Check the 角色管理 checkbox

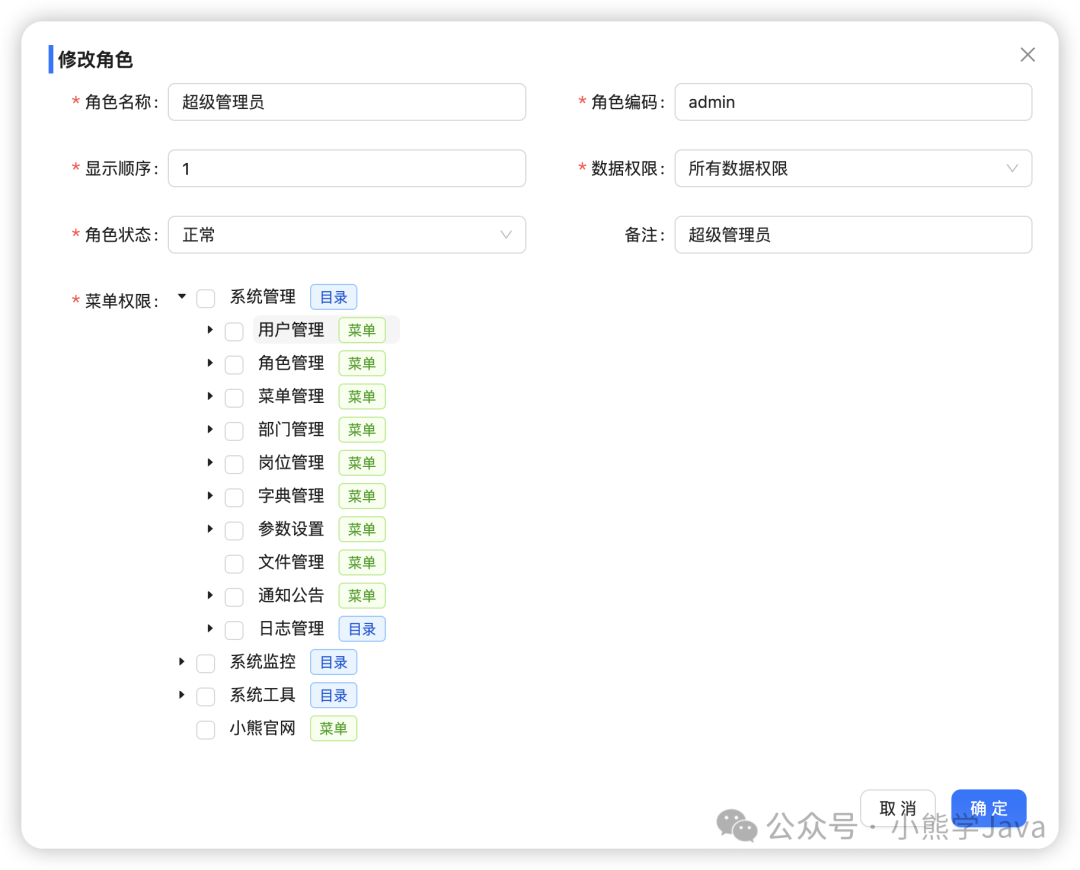(234, 364)
